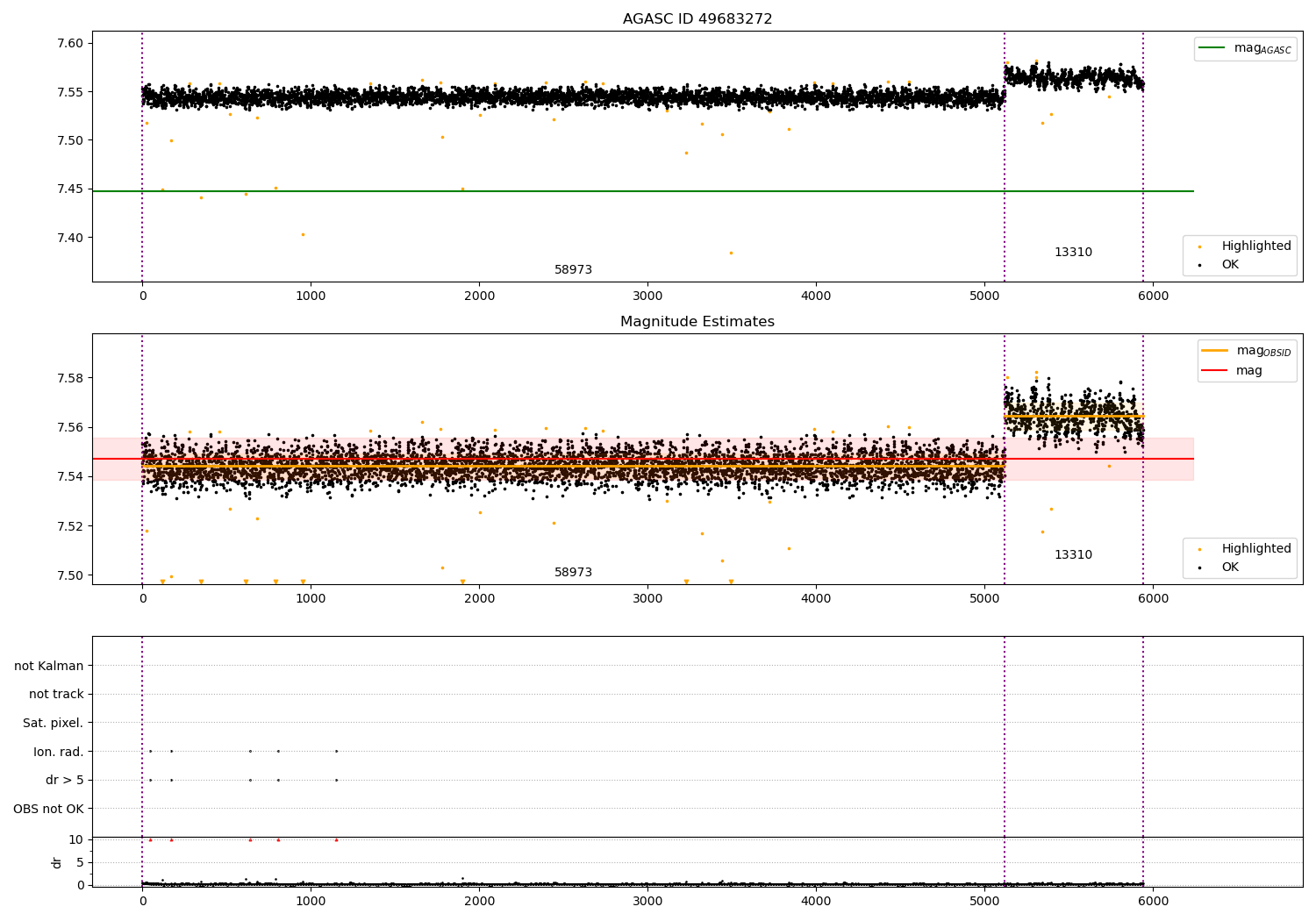Select the orange mag OBSID legend line

point(1215,351)
